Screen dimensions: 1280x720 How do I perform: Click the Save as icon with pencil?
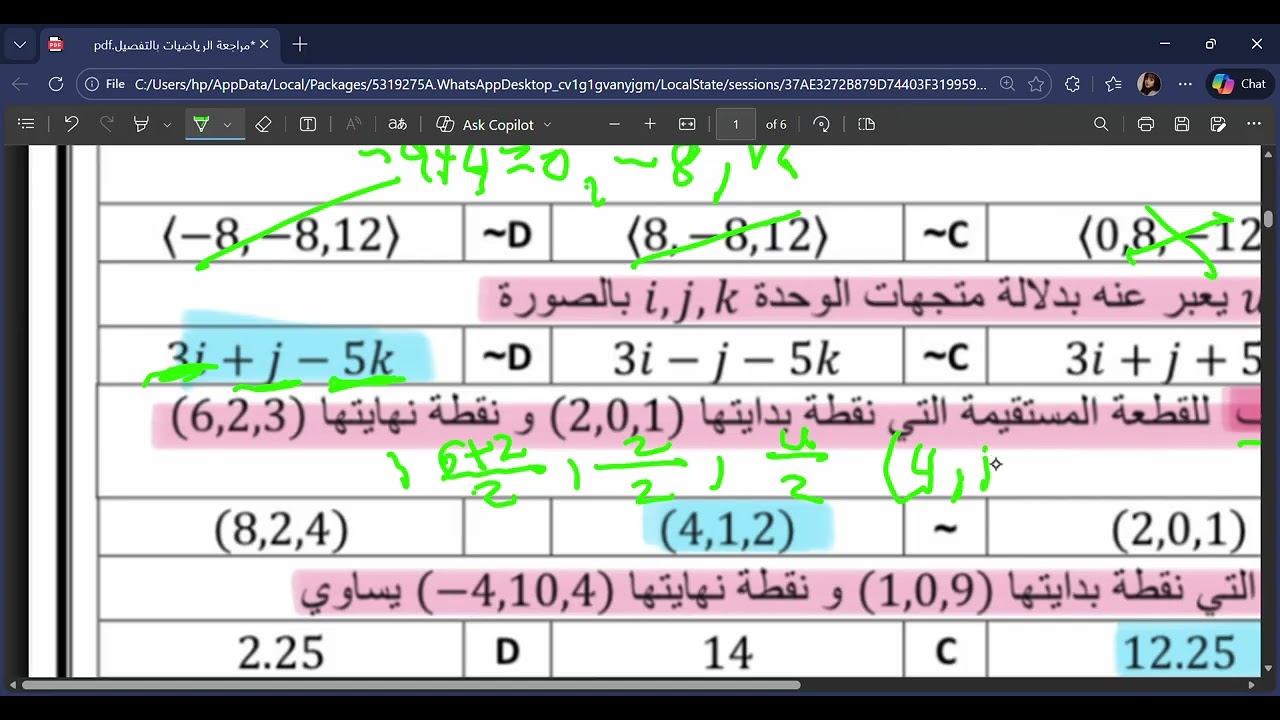click(1218, 124)
